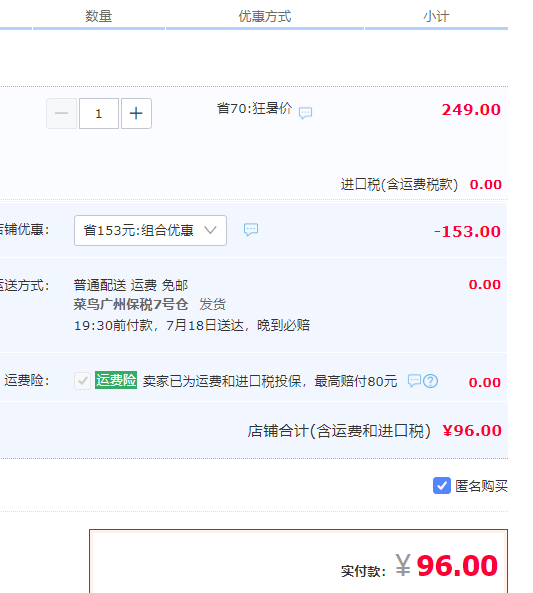The width and height of the screenshot is (533, 593).
Task: Click the question mark help icon
Action: tap(430, 381)
